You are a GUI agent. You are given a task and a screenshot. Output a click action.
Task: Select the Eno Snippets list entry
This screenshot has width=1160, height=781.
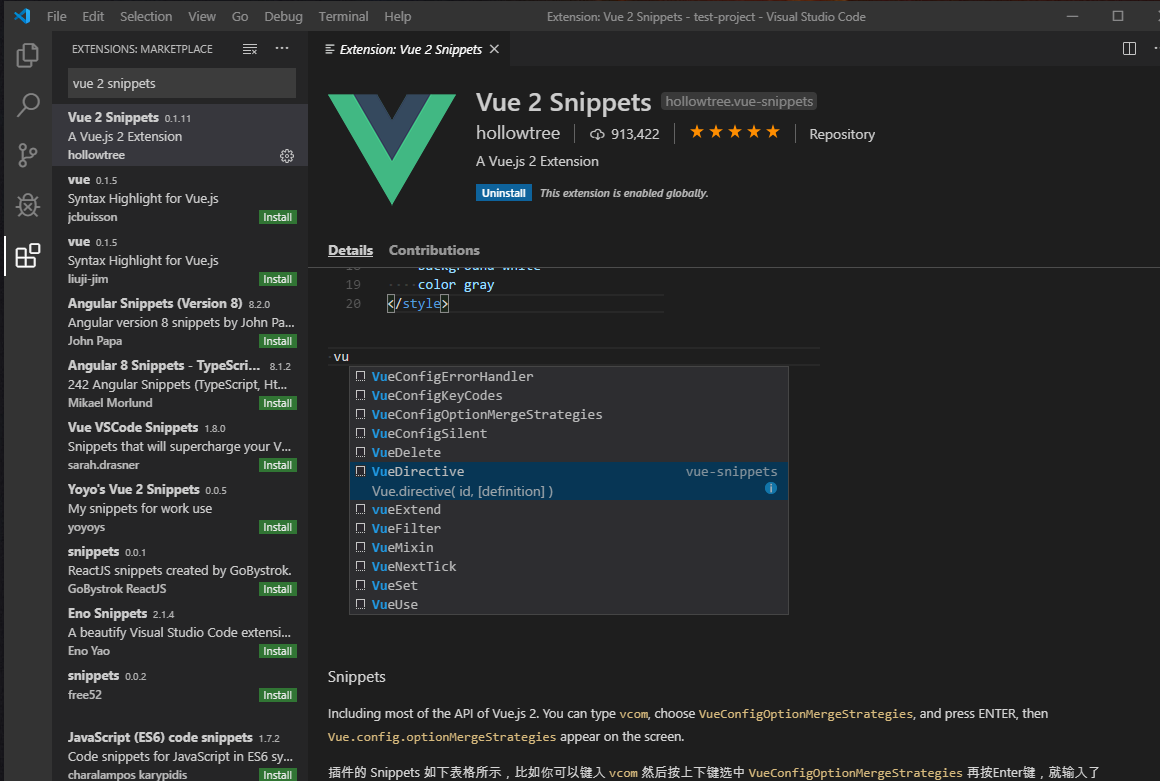[x=180, y=632]
